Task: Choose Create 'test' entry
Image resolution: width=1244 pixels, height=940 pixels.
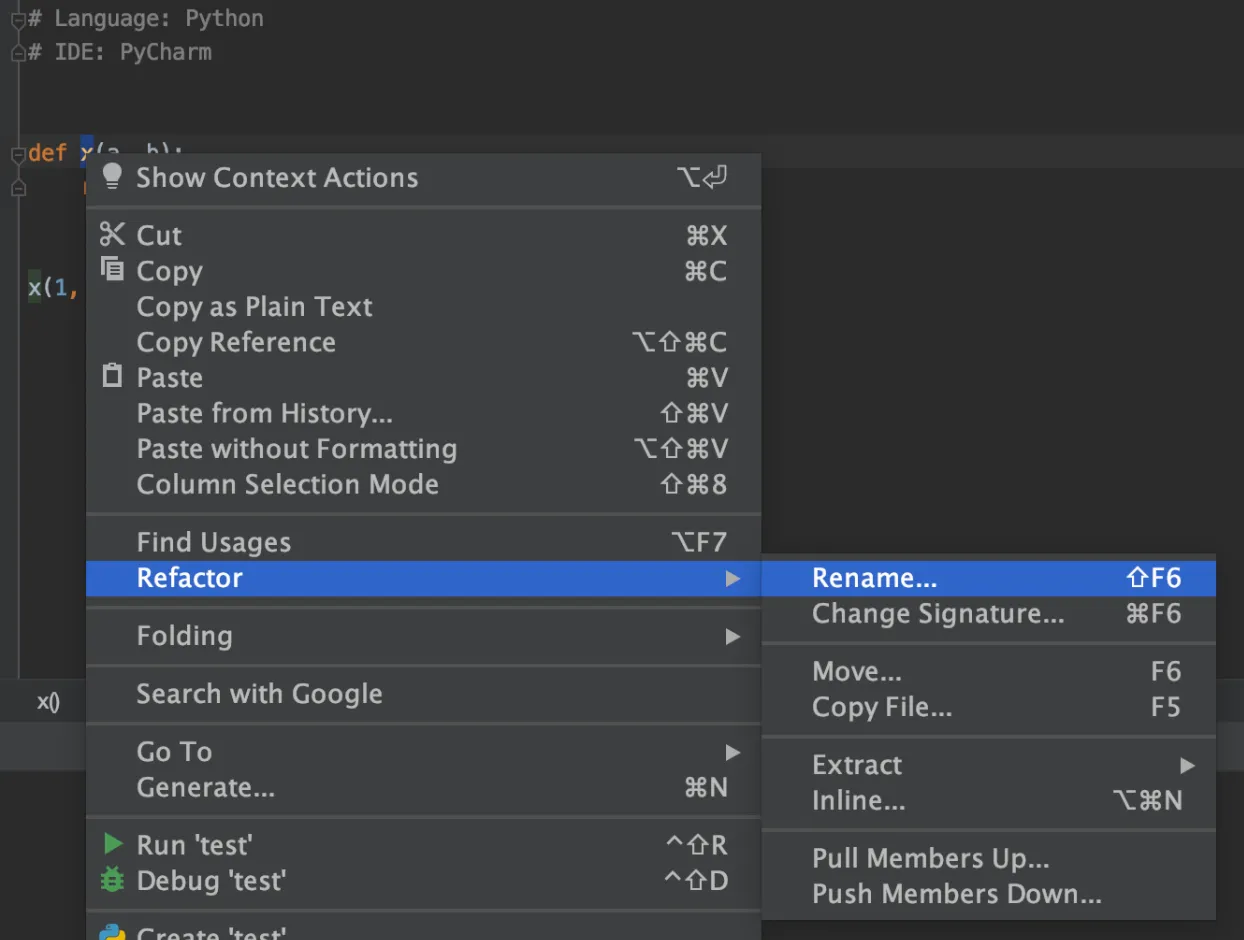Action: [424, 930]
